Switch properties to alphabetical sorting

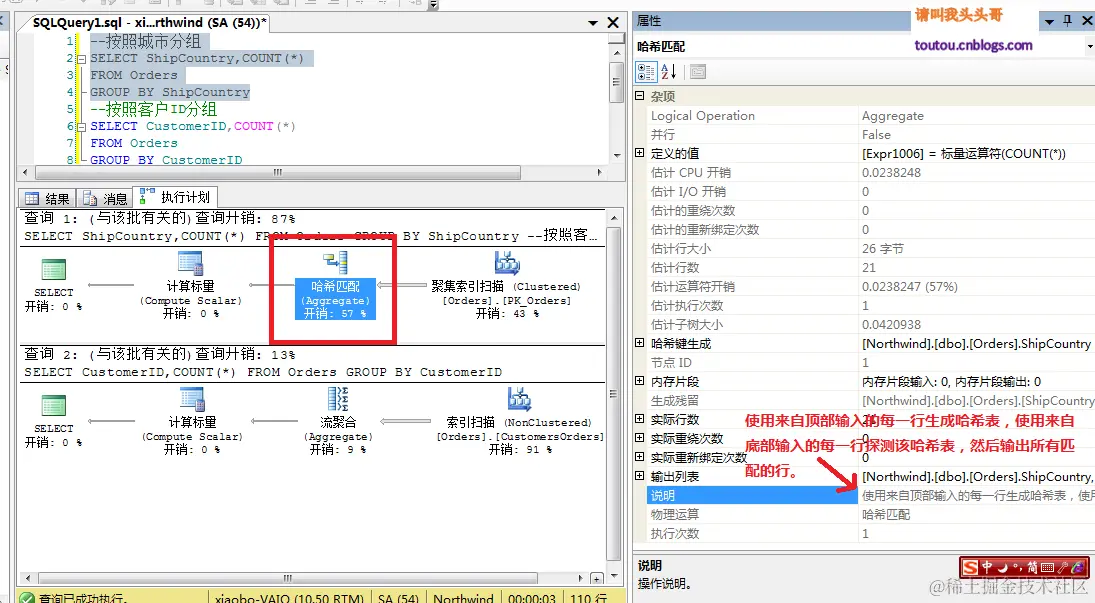(667, 71)
